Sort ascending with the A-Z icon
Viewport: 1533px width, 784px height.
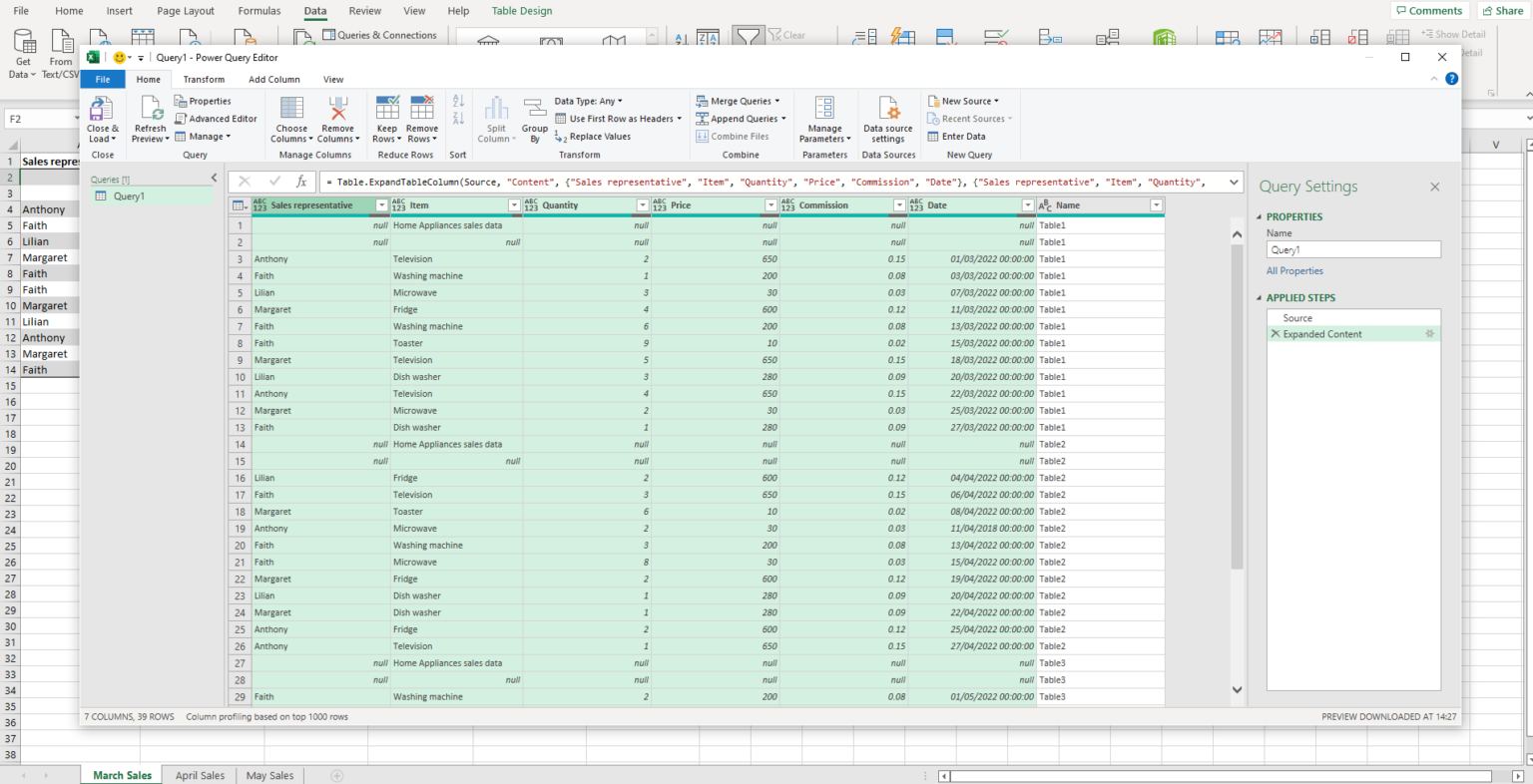458,101
